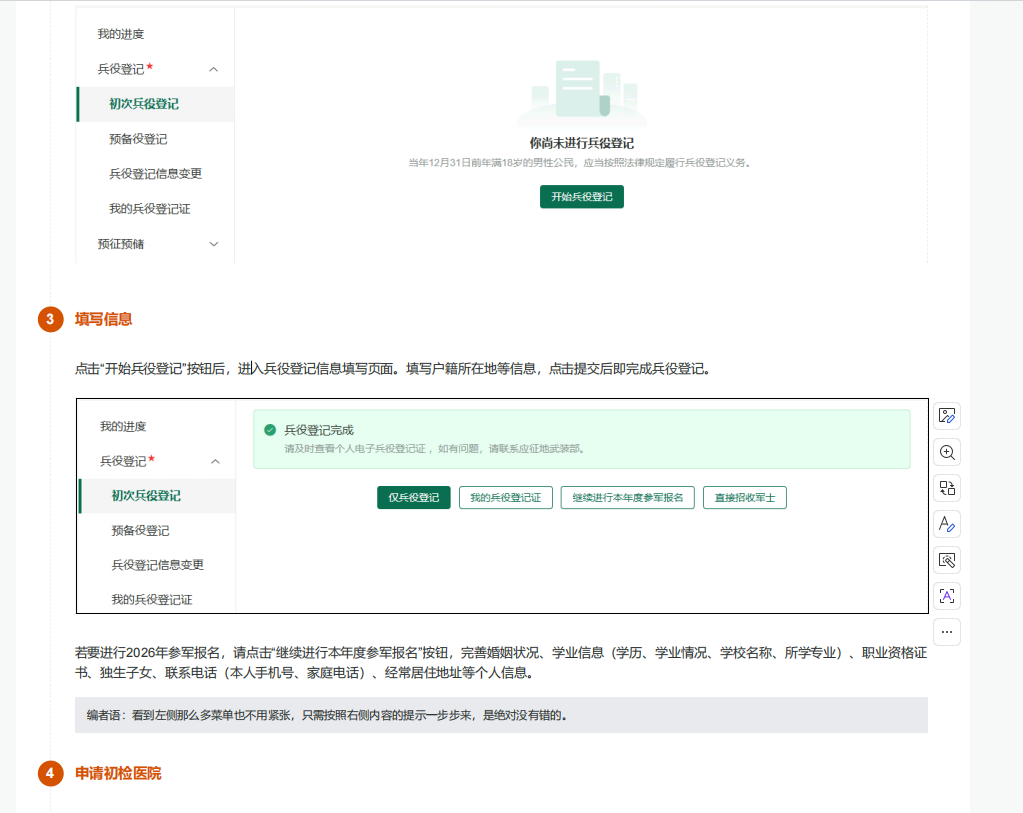
Task: Collapse the 兵役登记 section in upper sidebar
Action: tap(213, 69)
